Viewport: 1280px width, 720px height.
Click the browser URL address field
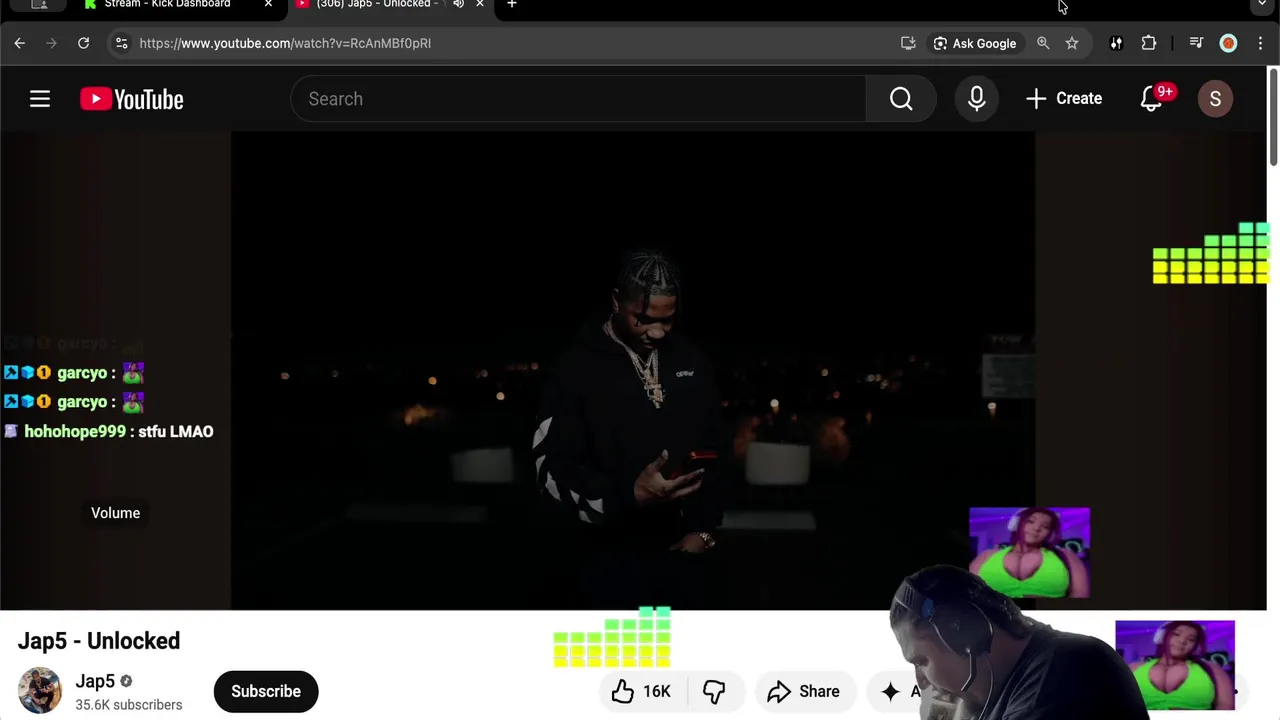[x=510, y=43]
